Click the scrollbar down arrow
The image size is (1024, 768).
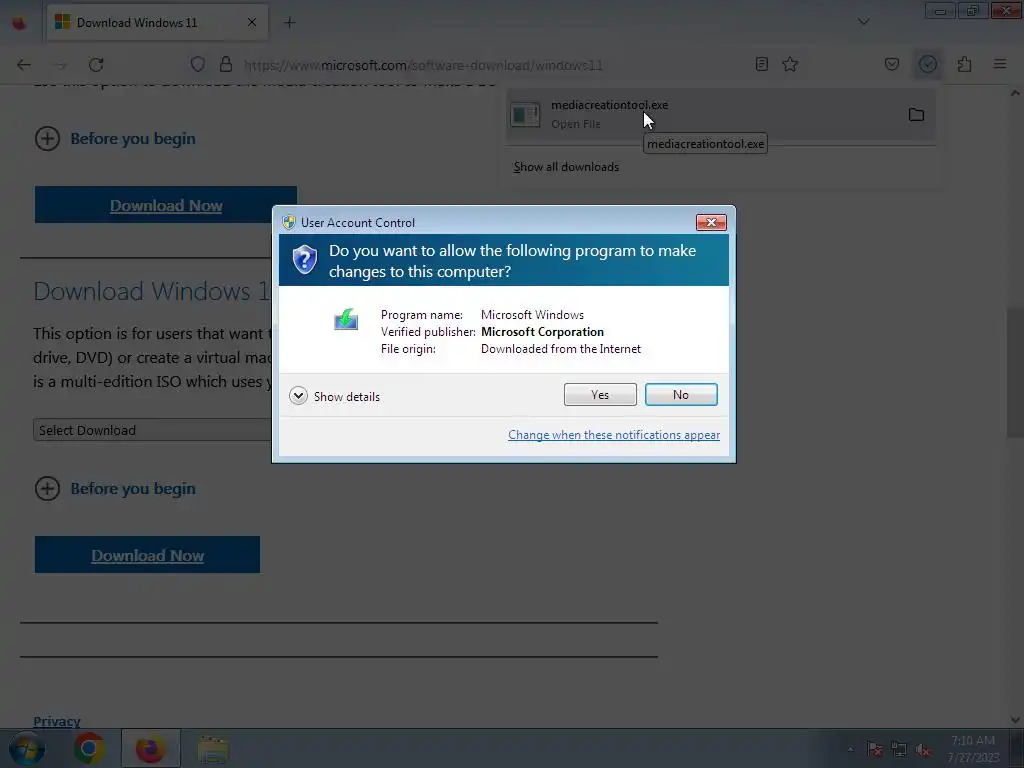point(1015,720)
